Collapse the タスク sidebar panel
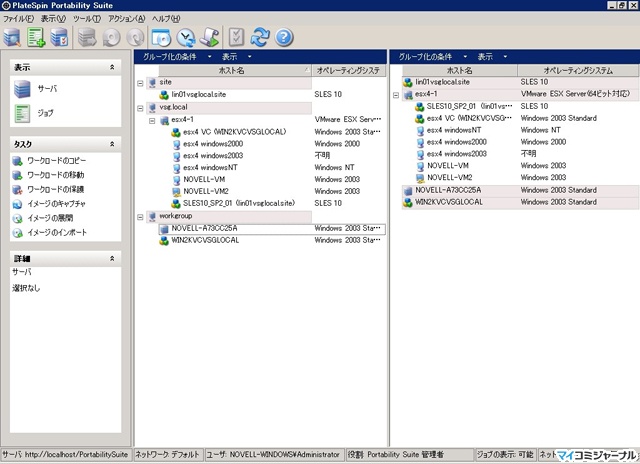This screenshot has height=464, width=640. pos(112,144)
